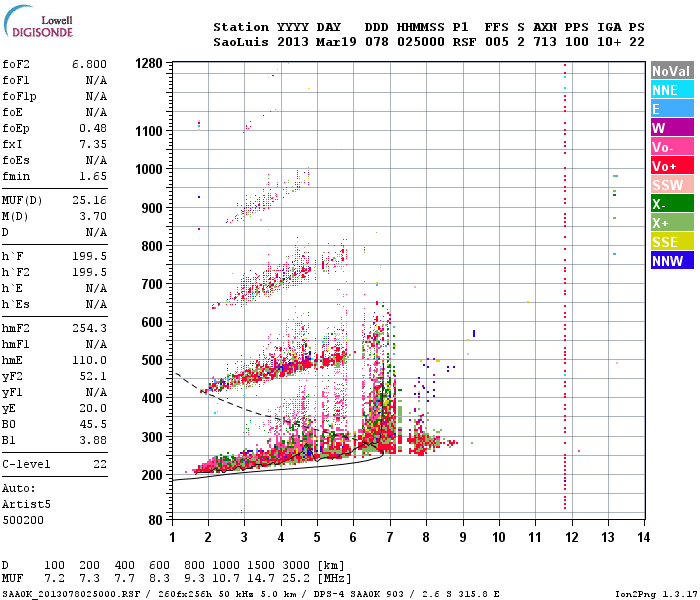Click the Artist5 auto-scaling label

[x=26, y=504]
